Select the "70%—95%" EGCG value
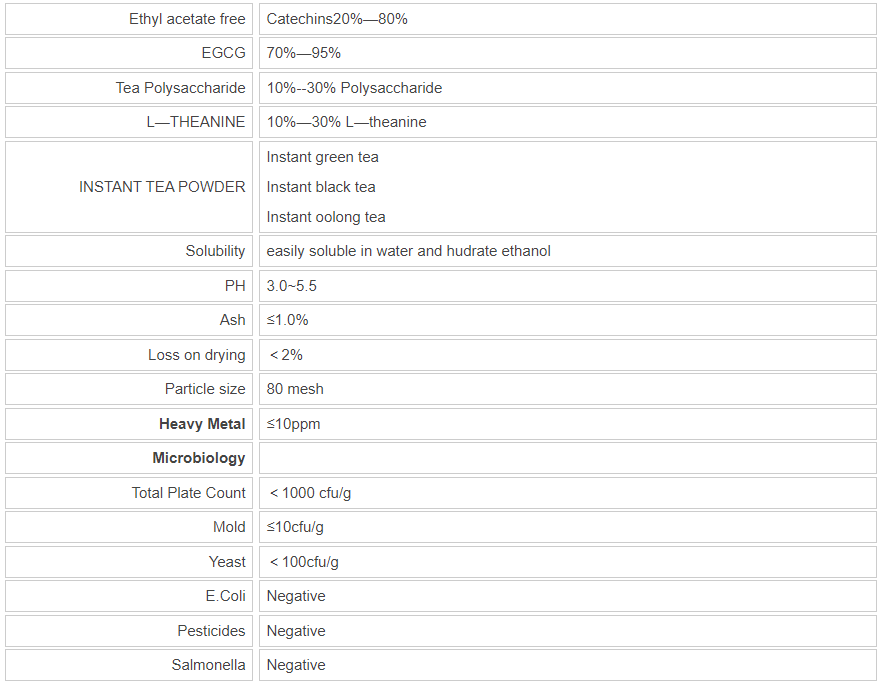Image resolution: width=884 pixels, height=685 pixels. click(304, 53)
